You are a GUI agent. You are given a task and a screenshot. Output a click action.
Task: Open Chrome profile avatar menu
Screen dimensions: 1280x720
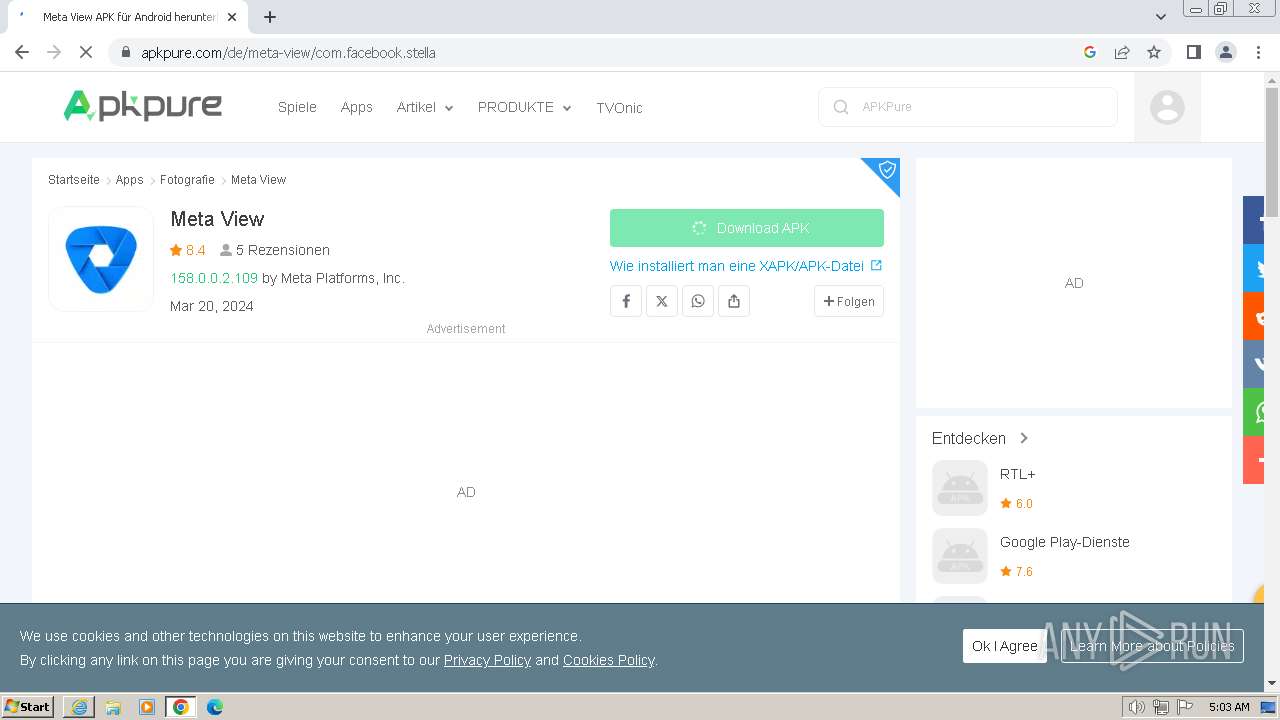(1226, 52)
